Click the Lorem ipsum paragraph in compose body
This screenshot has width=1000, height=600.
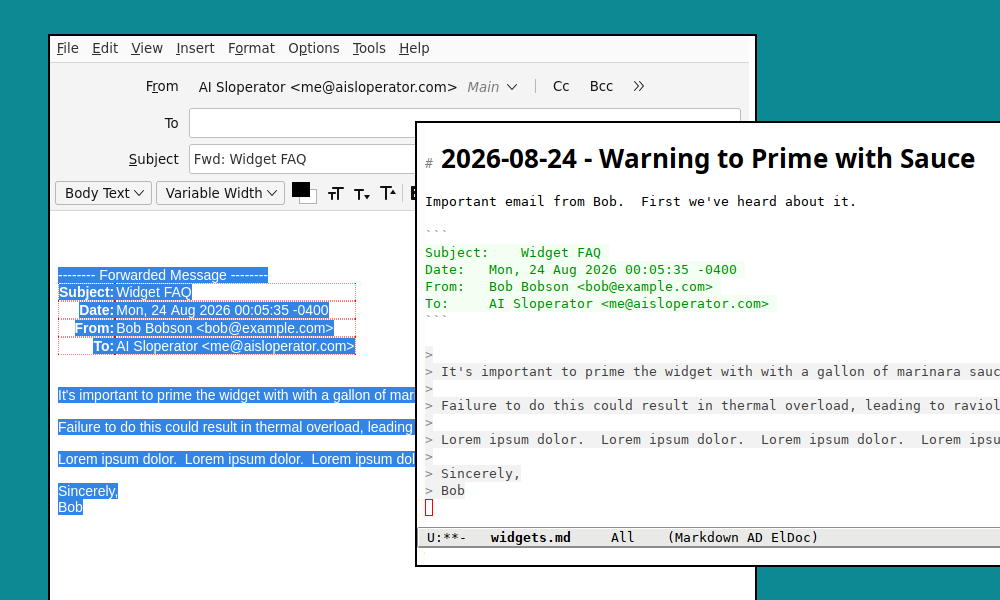coord(237,459)
